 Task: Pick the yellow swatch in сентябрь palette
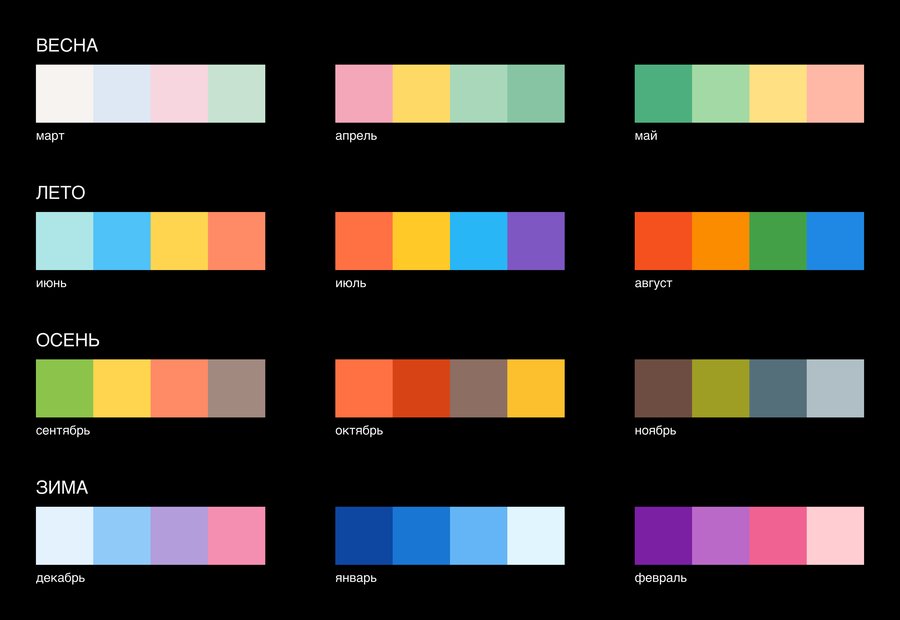[x=122, y=389]
